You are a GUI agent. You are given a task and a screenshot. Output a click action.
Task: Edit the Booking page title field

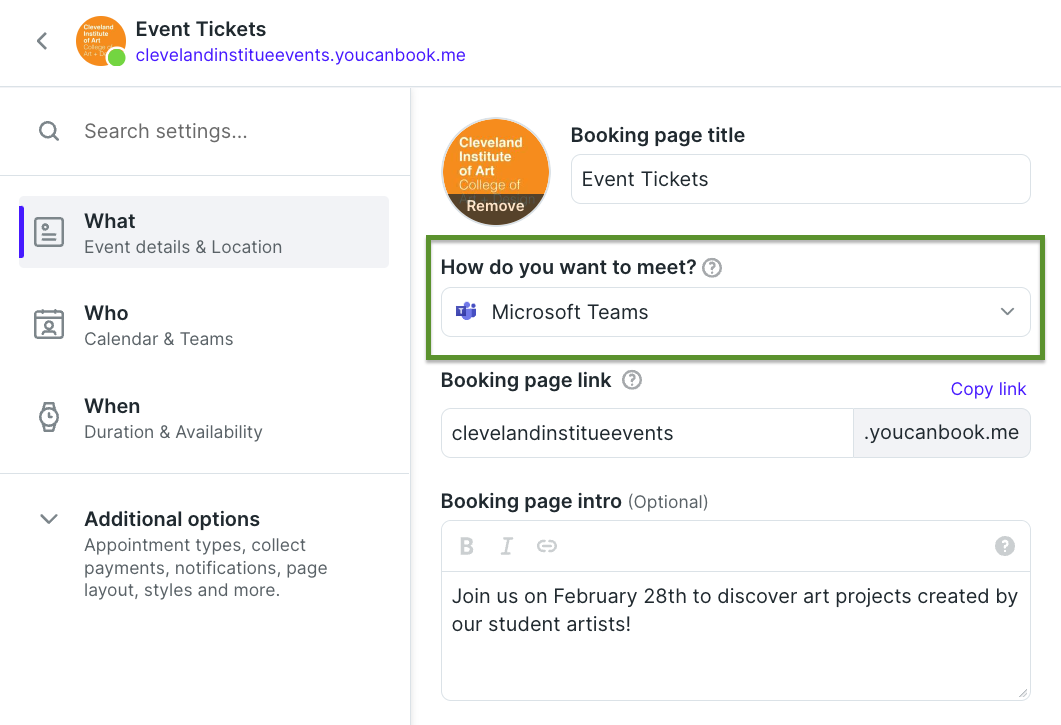800,179
